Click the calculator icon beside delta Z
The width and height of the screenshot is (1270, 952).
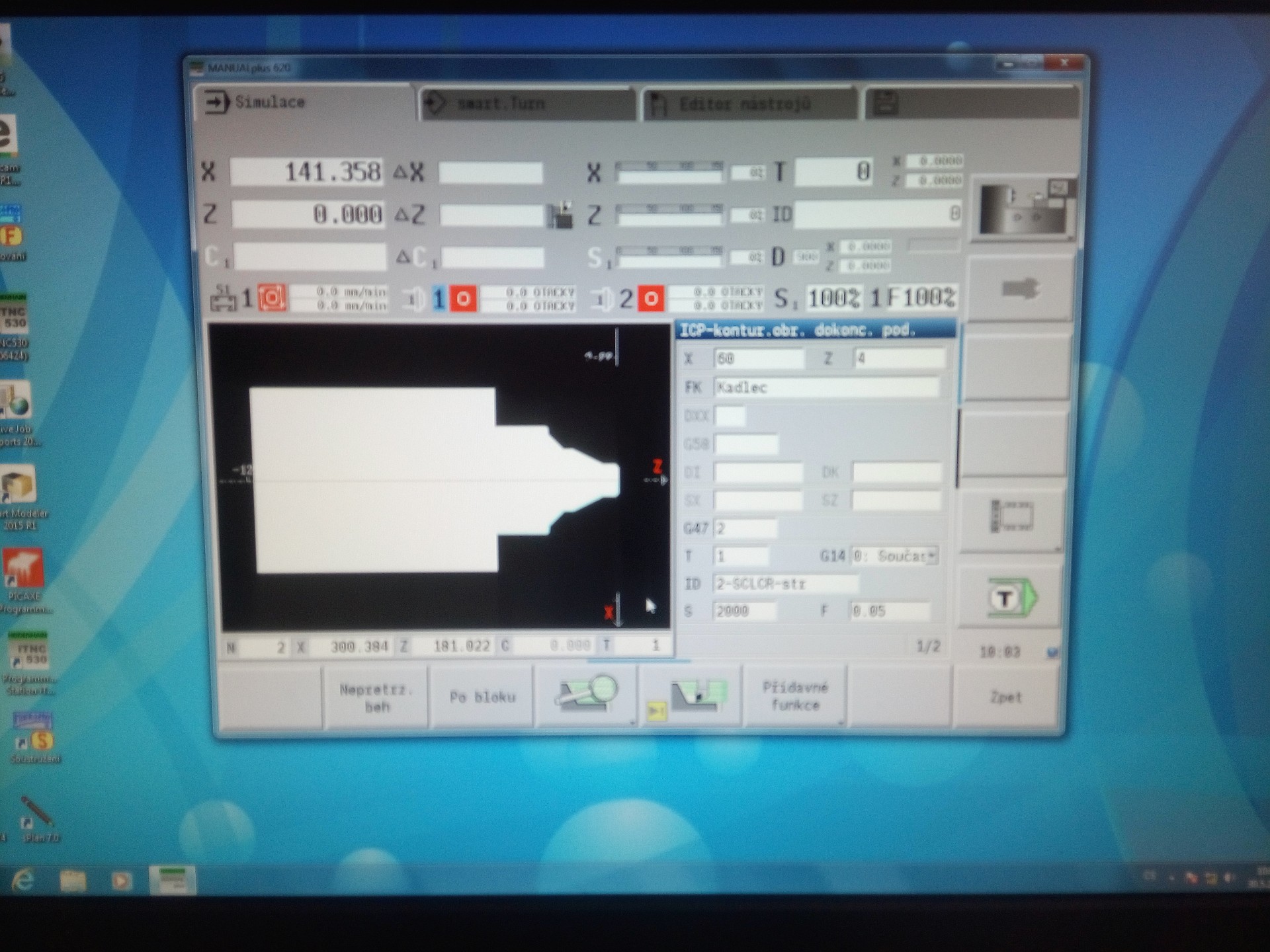561,215
